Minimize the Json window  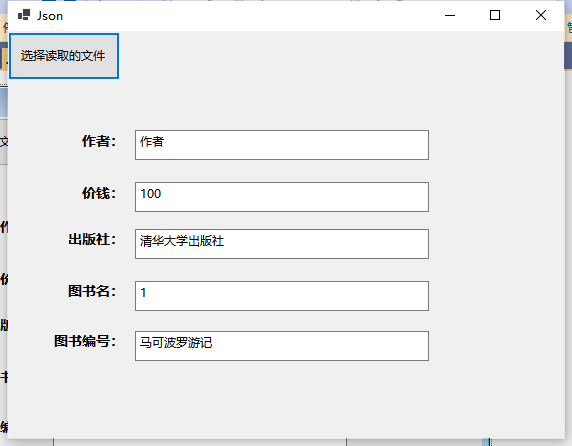[x=450, y=15]
